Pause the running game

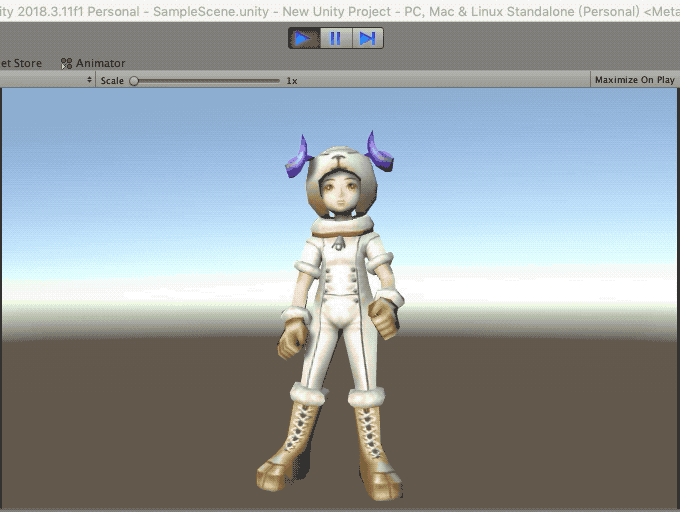[x=336, y=39]
